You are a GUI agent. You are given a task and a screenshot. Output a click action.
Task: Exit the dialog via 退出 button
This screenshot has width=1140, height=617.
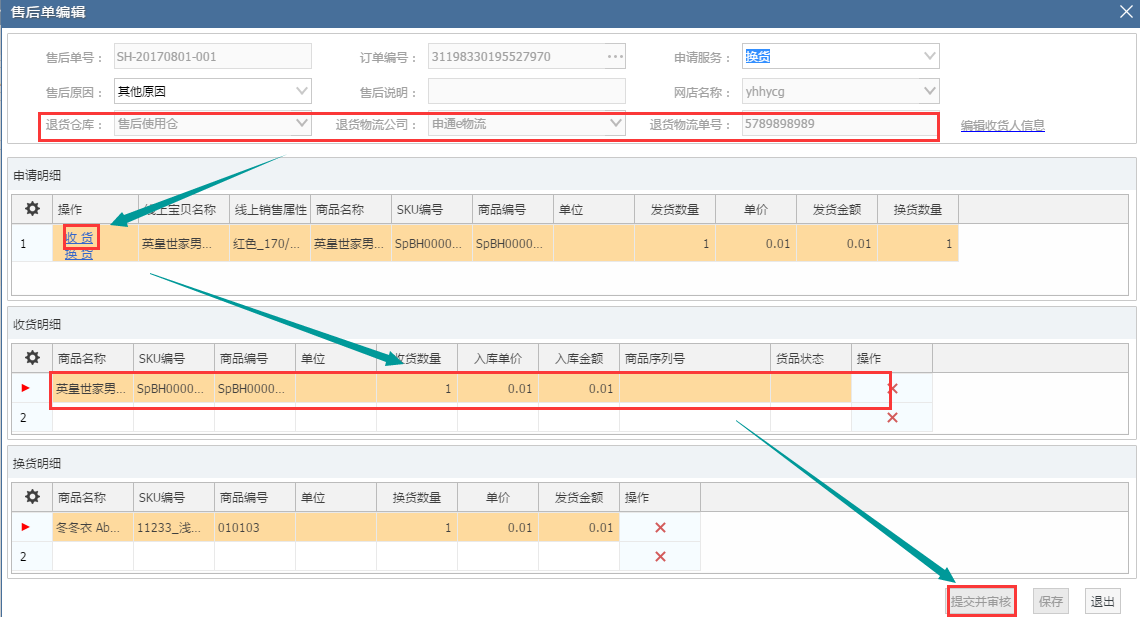point(1101,600)
